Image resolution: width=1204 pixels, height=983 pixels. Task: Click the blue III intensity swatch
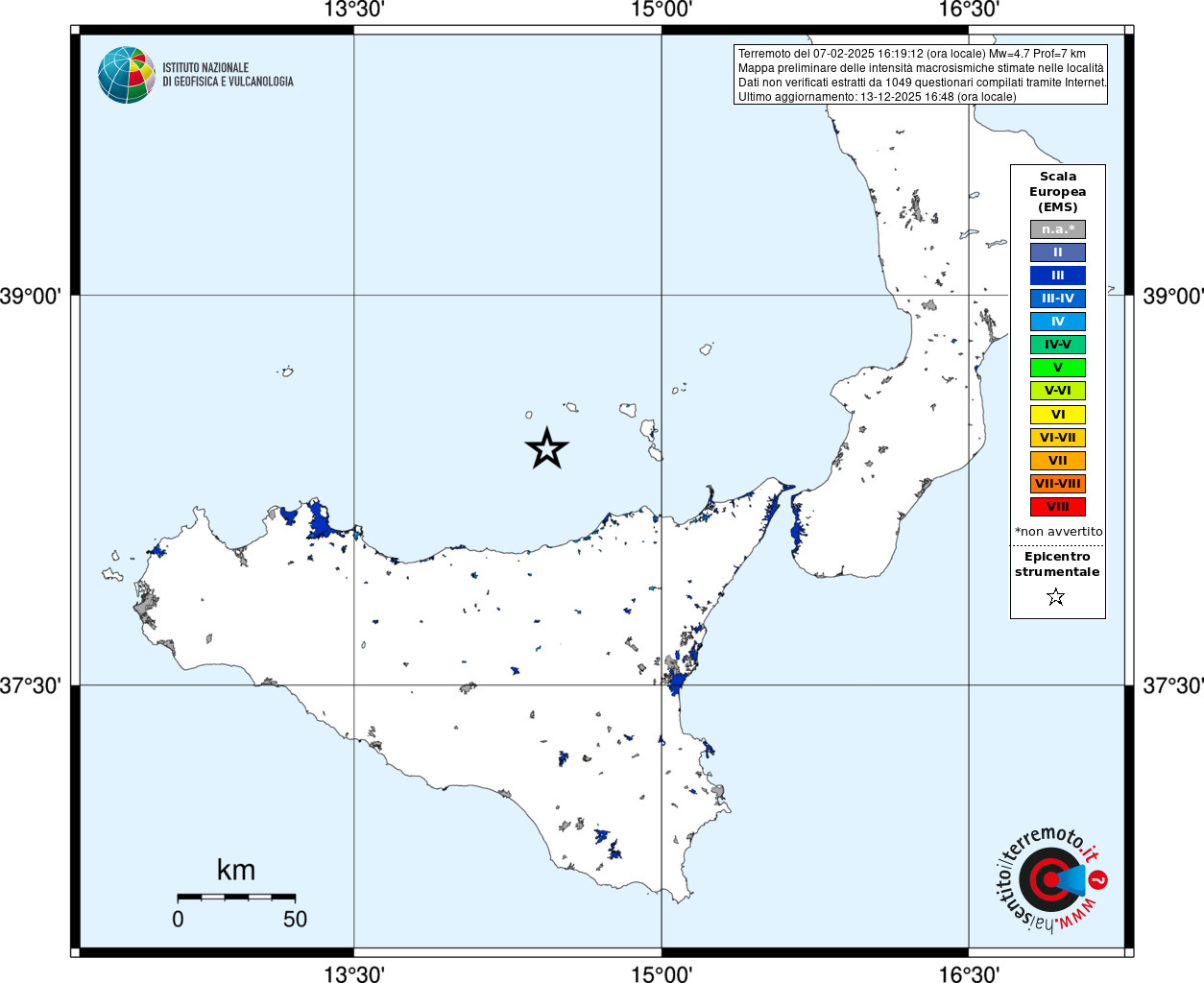(x=1058, y=276)
